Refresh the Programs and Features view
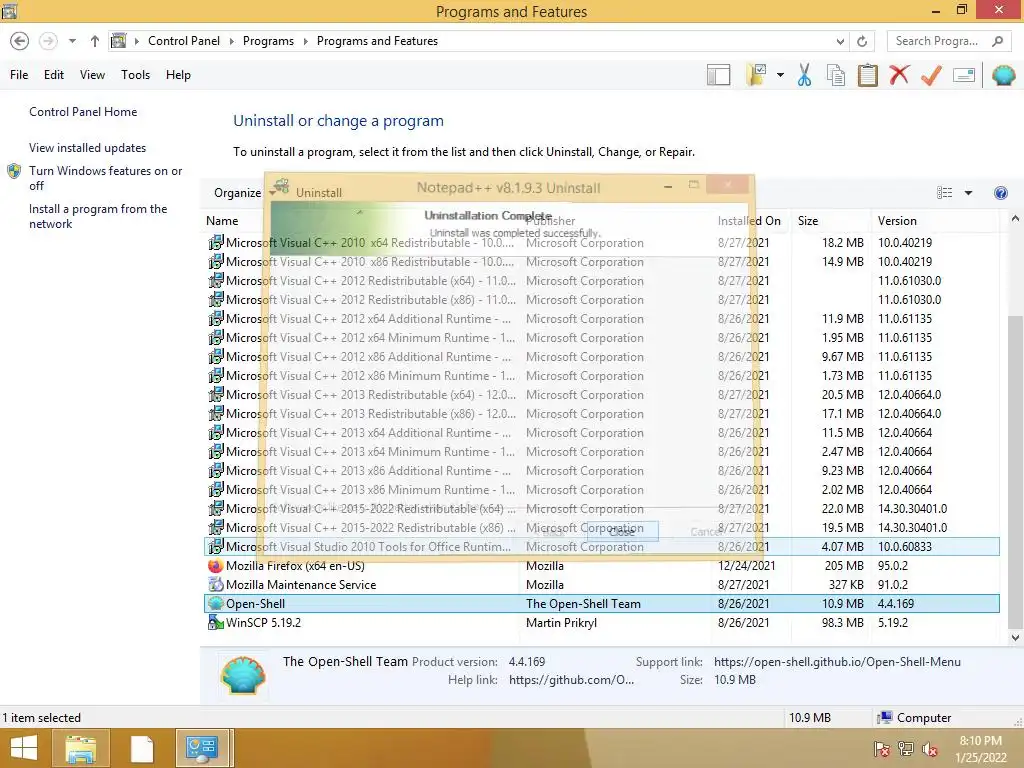 [x=862, y=41]
